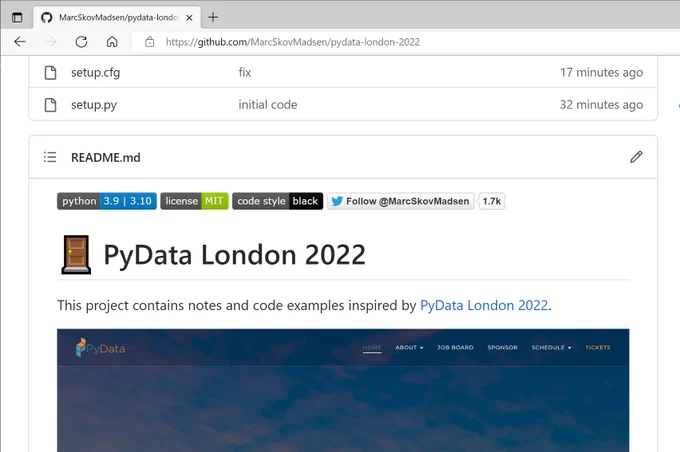Click SPONSOR in the banner image
Screen dimensions: 680x452
click(x=502, y=347)
